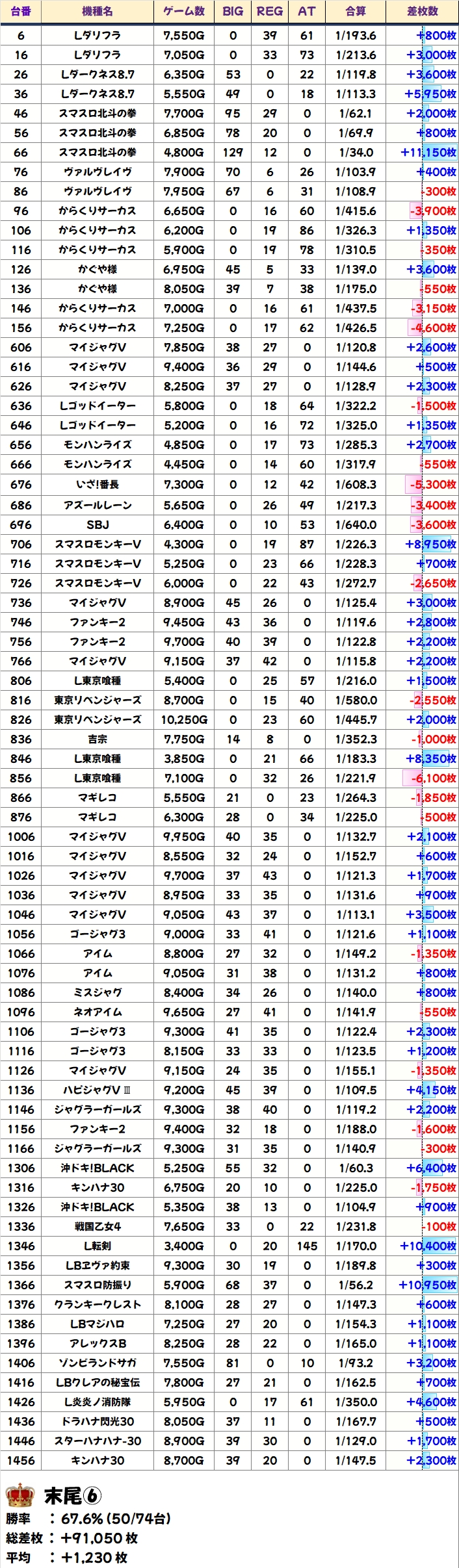
Task: Select the -6,100枚 cell for machine 856
Action: (432, 778)
